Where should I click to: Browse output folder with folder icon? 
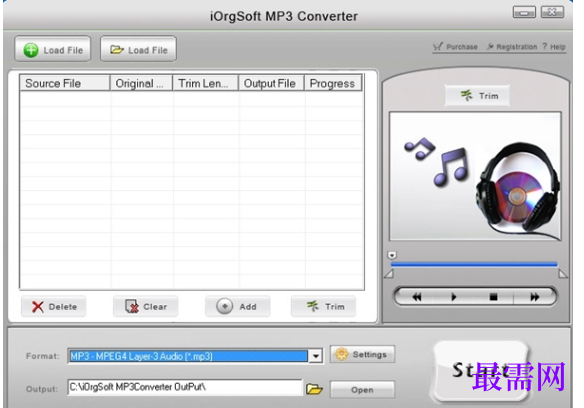[314, 389]
